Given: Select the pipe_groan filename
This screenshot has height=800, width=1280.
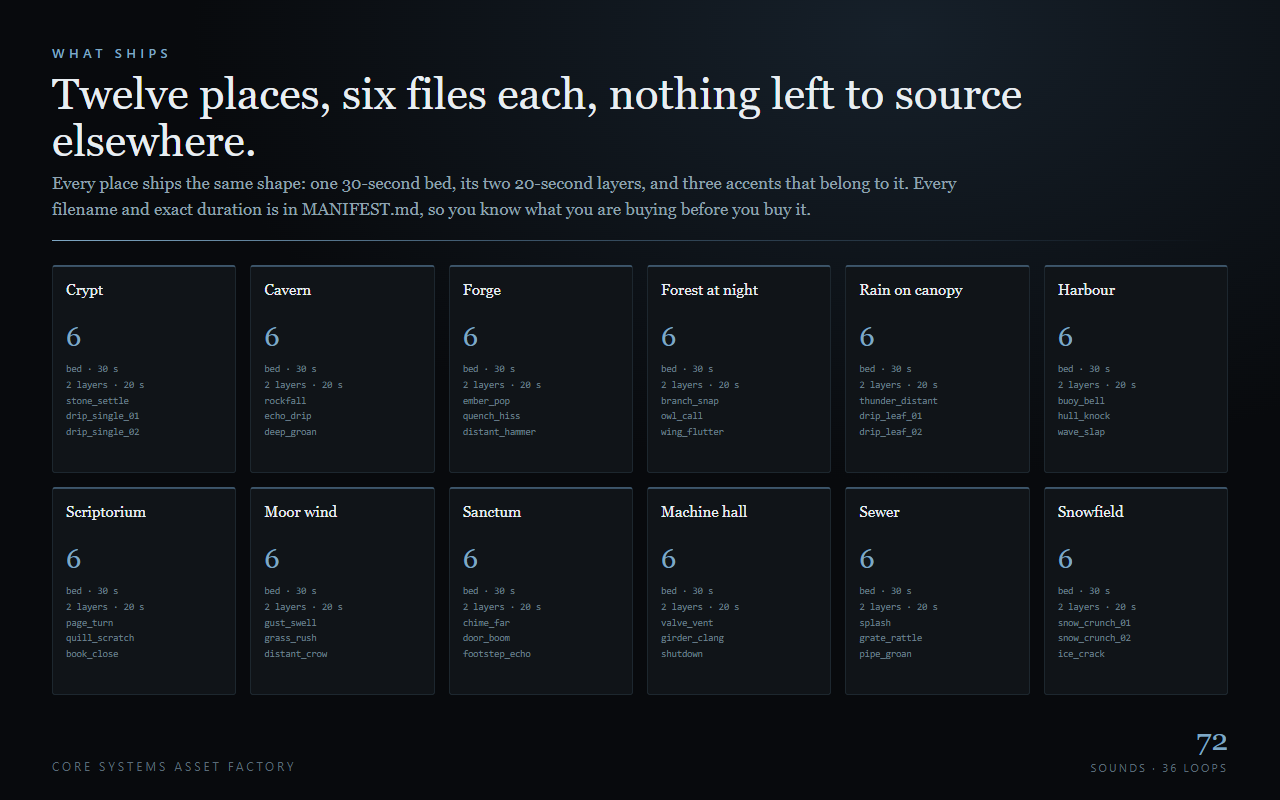Looking at the screenshot, I should tap(885, 654).
